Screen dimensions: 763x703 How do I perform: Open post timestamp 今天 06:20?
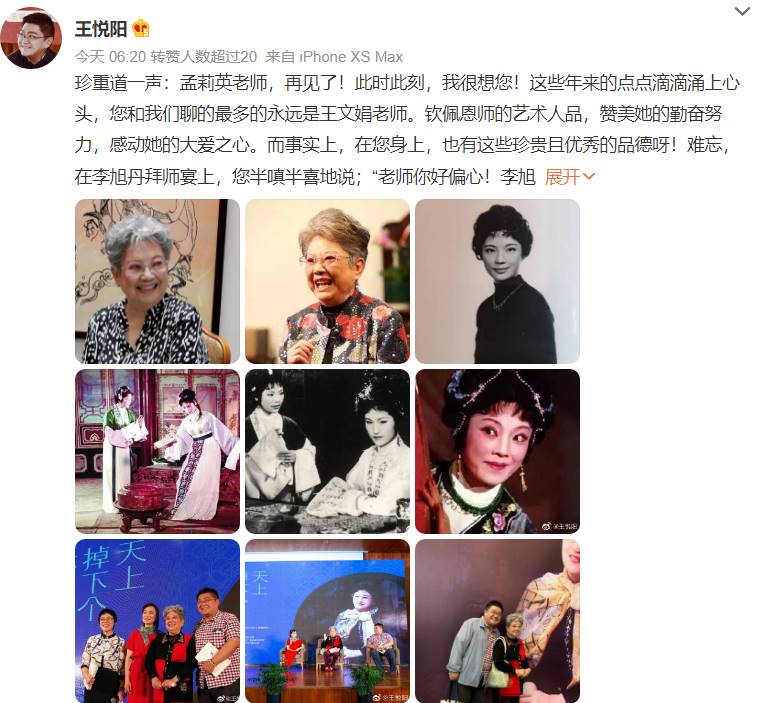pyautogui.click(x=110, y=57)
